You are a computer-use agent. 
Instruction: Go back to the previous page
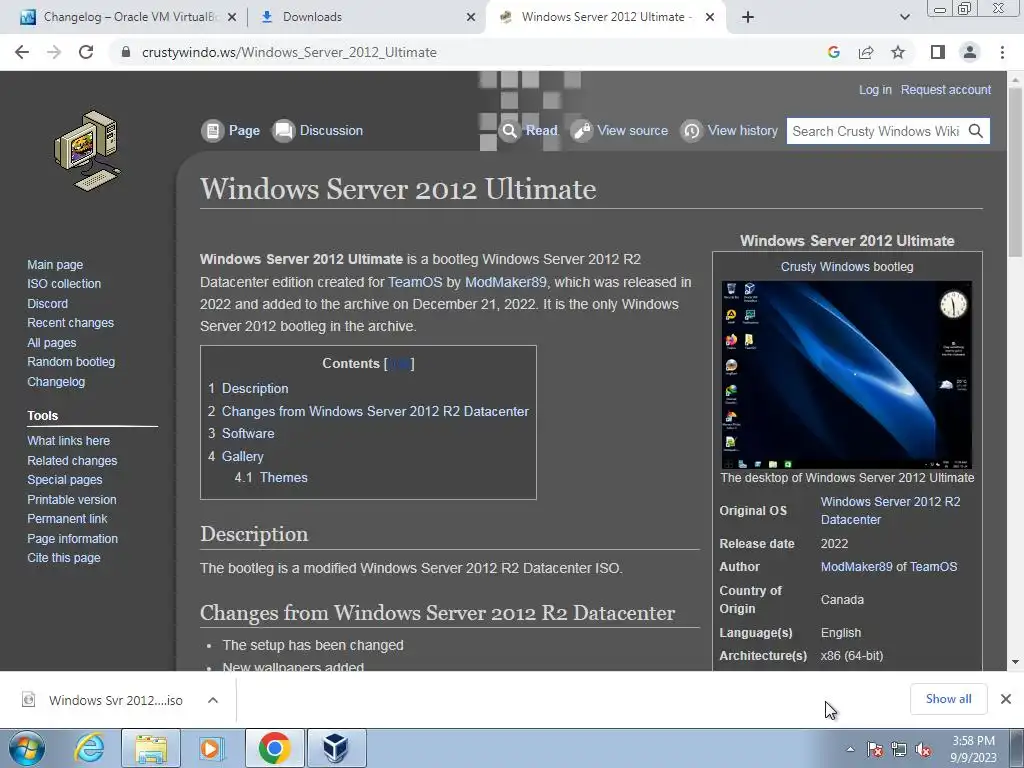(22, 52)
